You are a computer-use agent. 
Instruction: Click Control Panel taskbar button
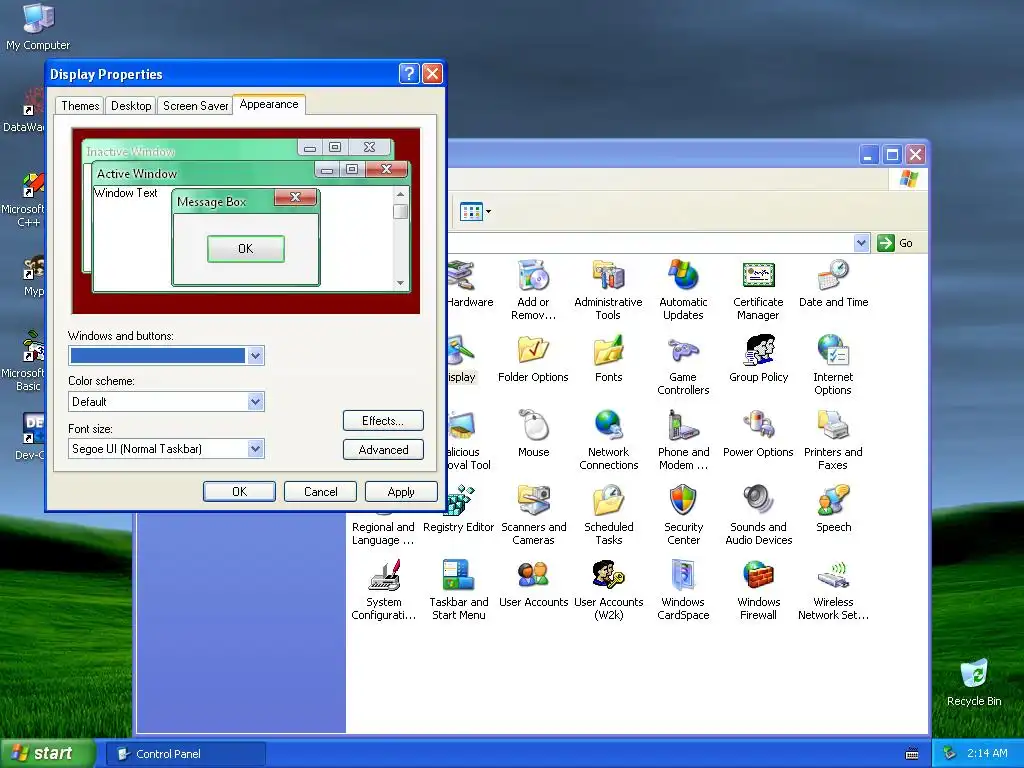pyautogui.click(x=186, y=754)
